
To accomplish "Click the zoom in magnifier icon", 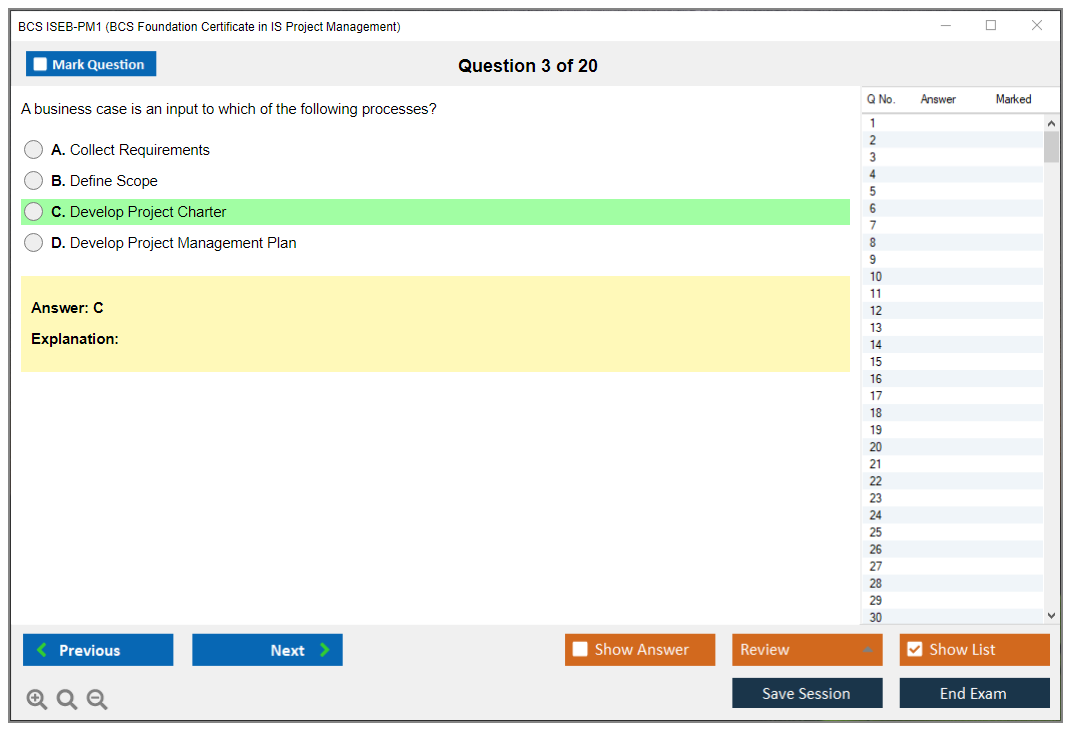I will [x=36, y=700].
